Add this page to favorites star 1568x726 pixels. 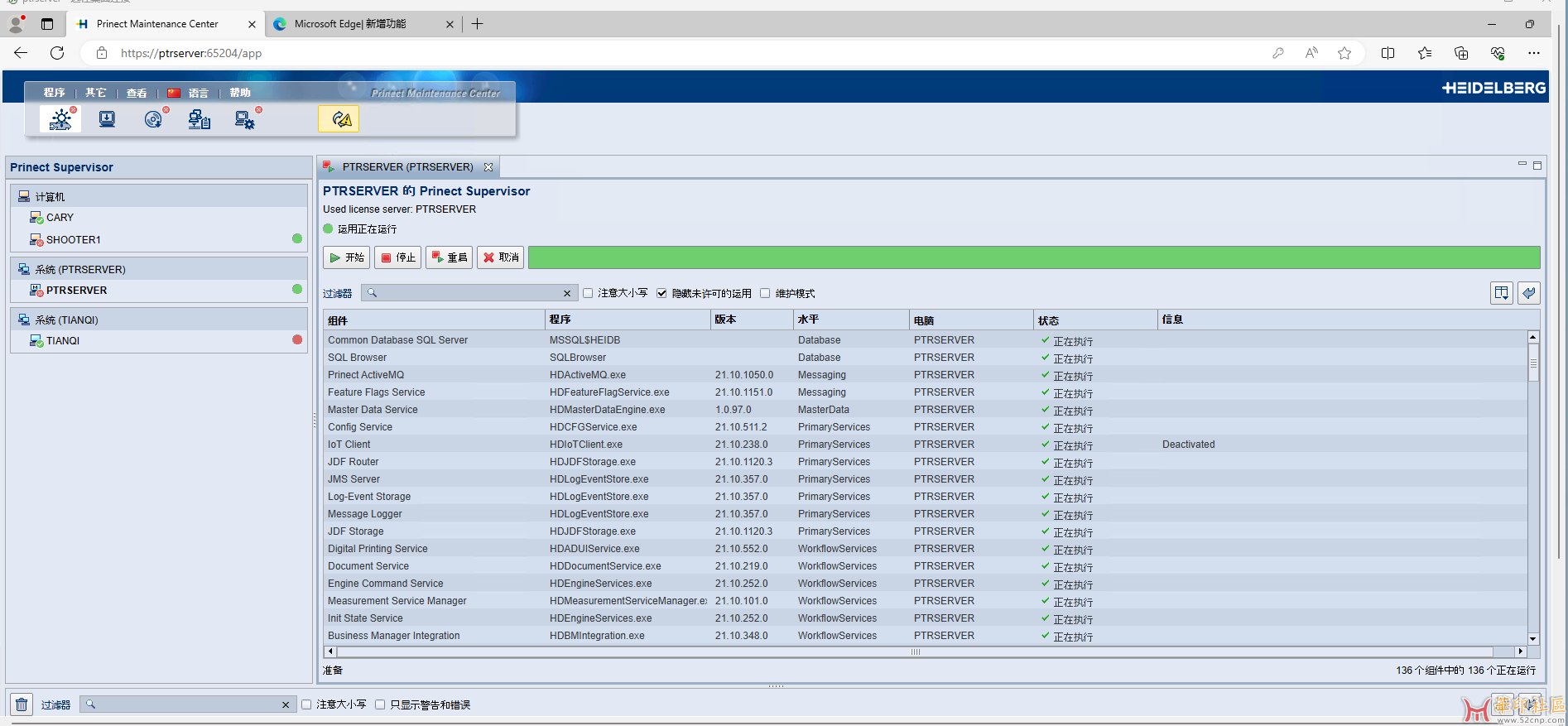1344,53
